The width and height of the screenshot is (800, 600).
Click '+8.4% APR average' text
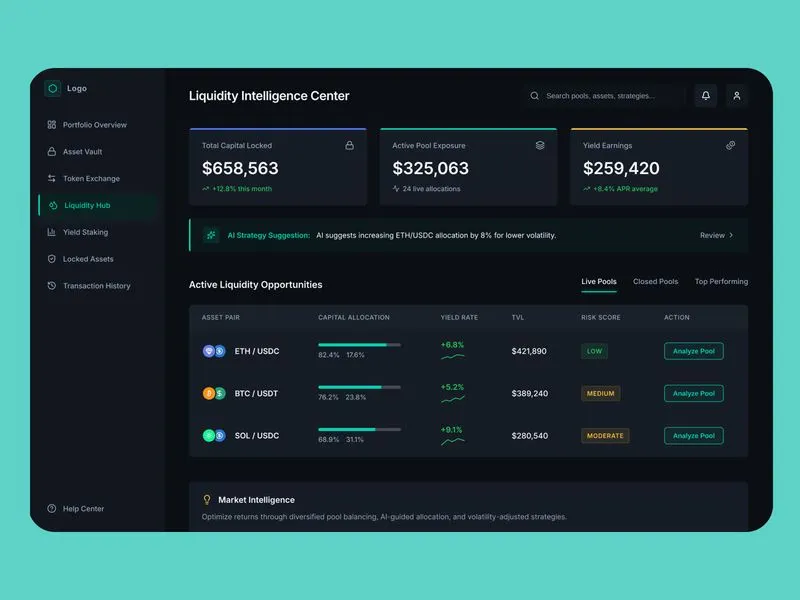coord(626,189)
